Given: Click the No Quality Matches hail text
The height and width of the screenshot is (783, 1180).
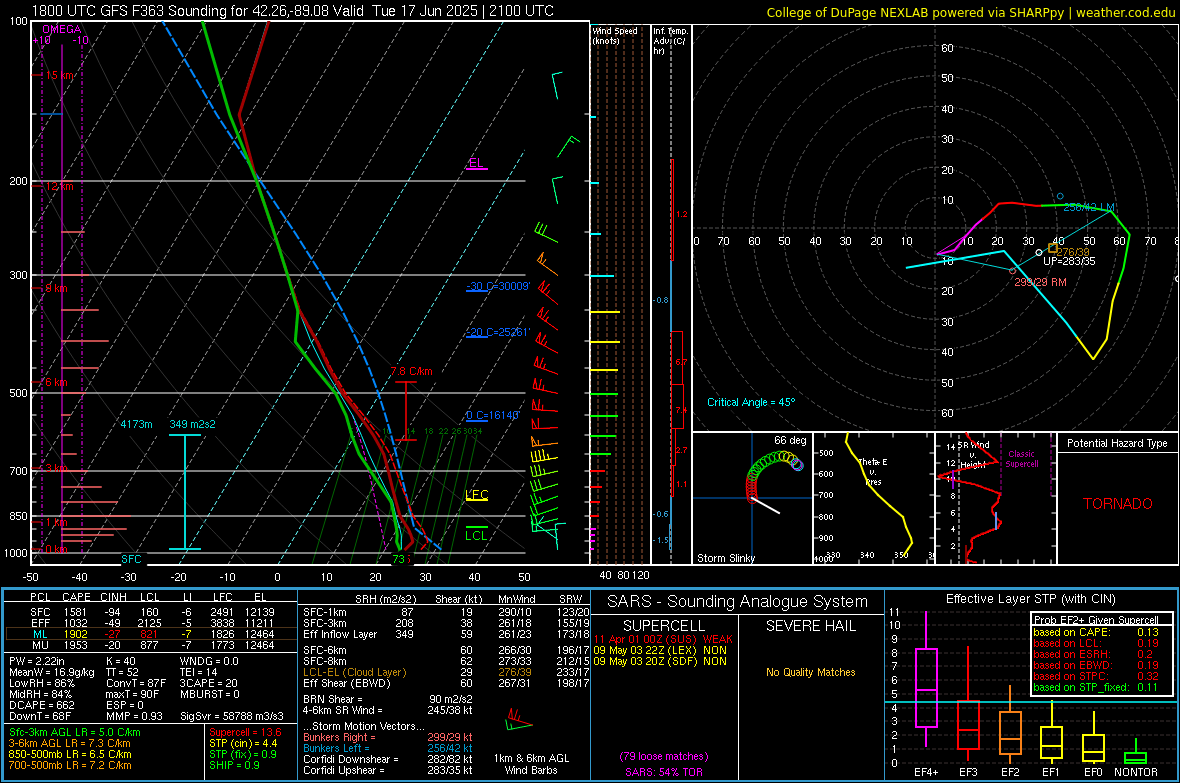Looking at the screenshot, I should pyautogui.click(x=810, y=672).
